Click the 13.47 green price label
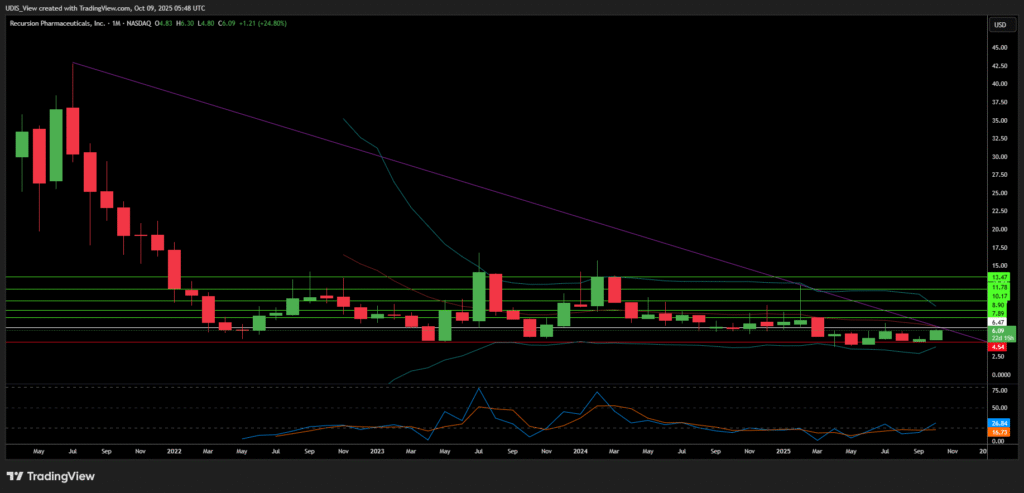This screenshot has width=1024, height=493. point(998,276)
